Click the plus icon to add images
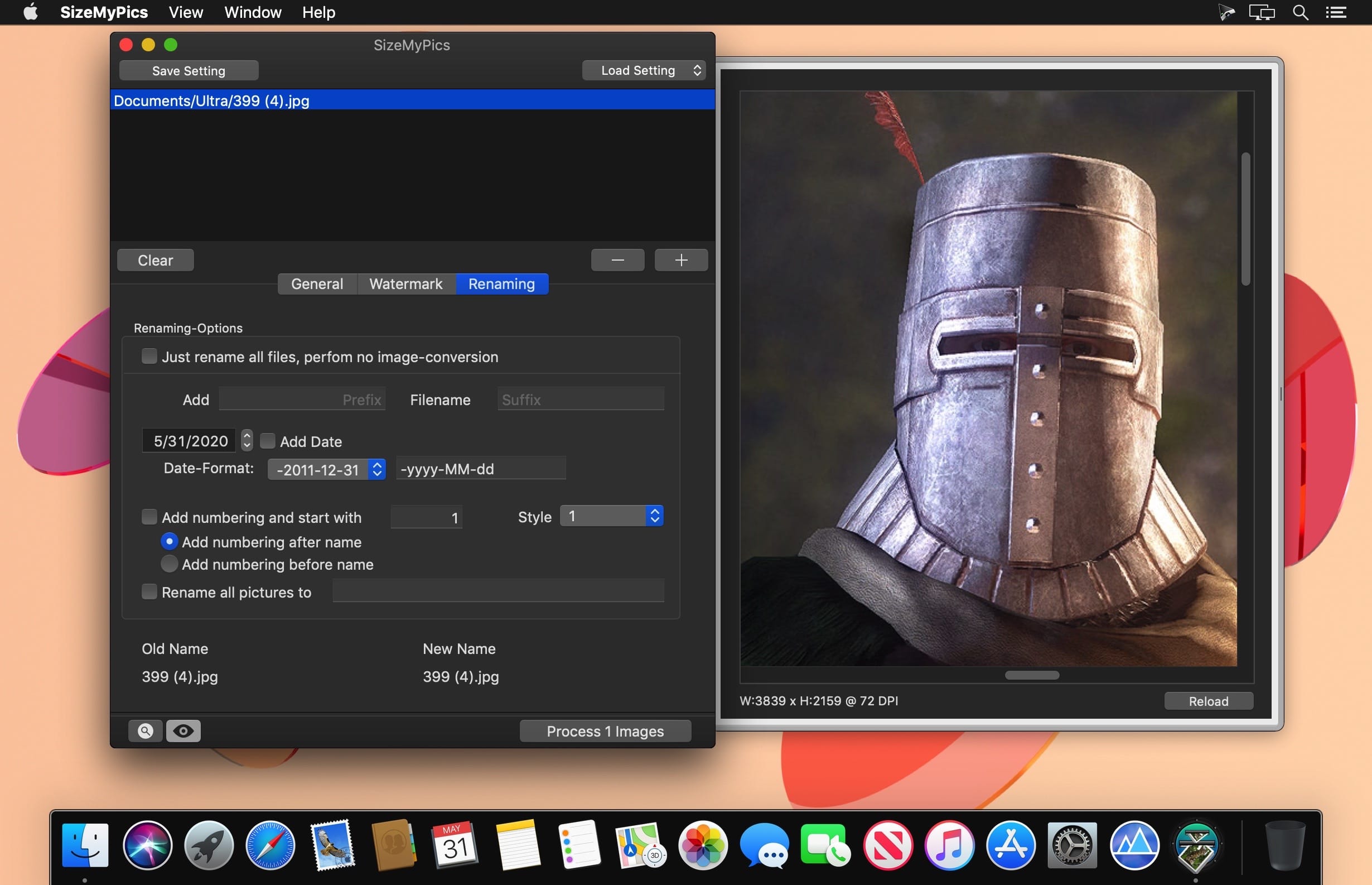1372x885 pixels. click(681, 261)
